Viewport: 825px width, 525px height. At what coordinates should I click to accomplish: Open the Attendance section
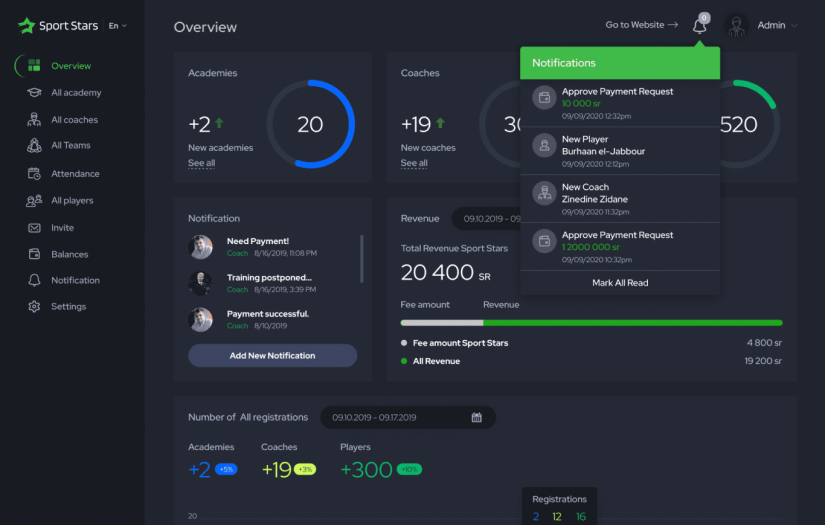[75, 174]
